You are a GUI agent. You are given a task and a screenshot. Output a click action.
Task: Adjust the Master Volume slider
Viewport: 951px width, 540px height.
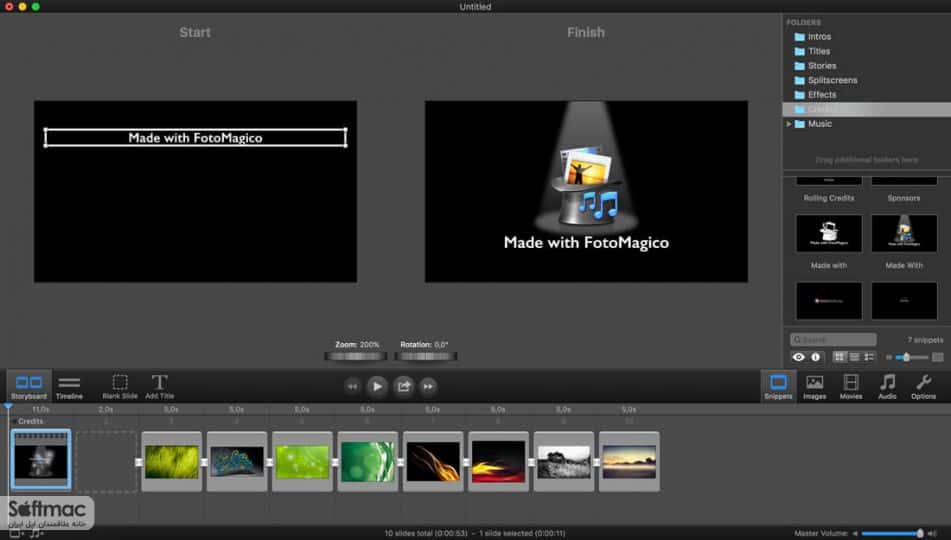click(x=892, y=533)
